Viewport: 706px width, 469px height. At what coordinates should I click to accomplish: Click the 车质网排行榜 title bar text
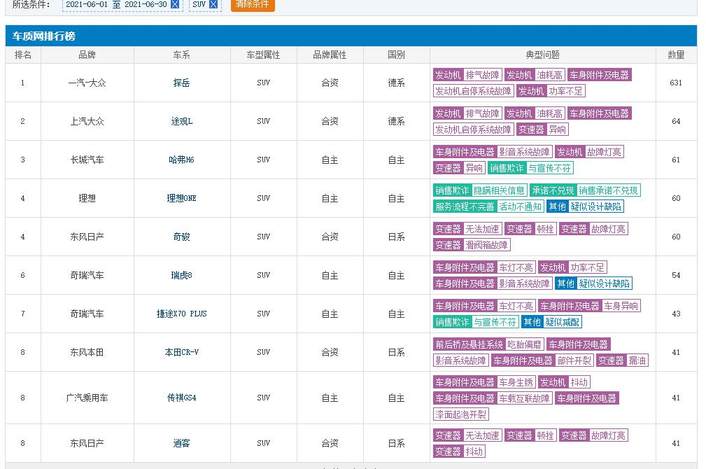[x=44, y=36]
